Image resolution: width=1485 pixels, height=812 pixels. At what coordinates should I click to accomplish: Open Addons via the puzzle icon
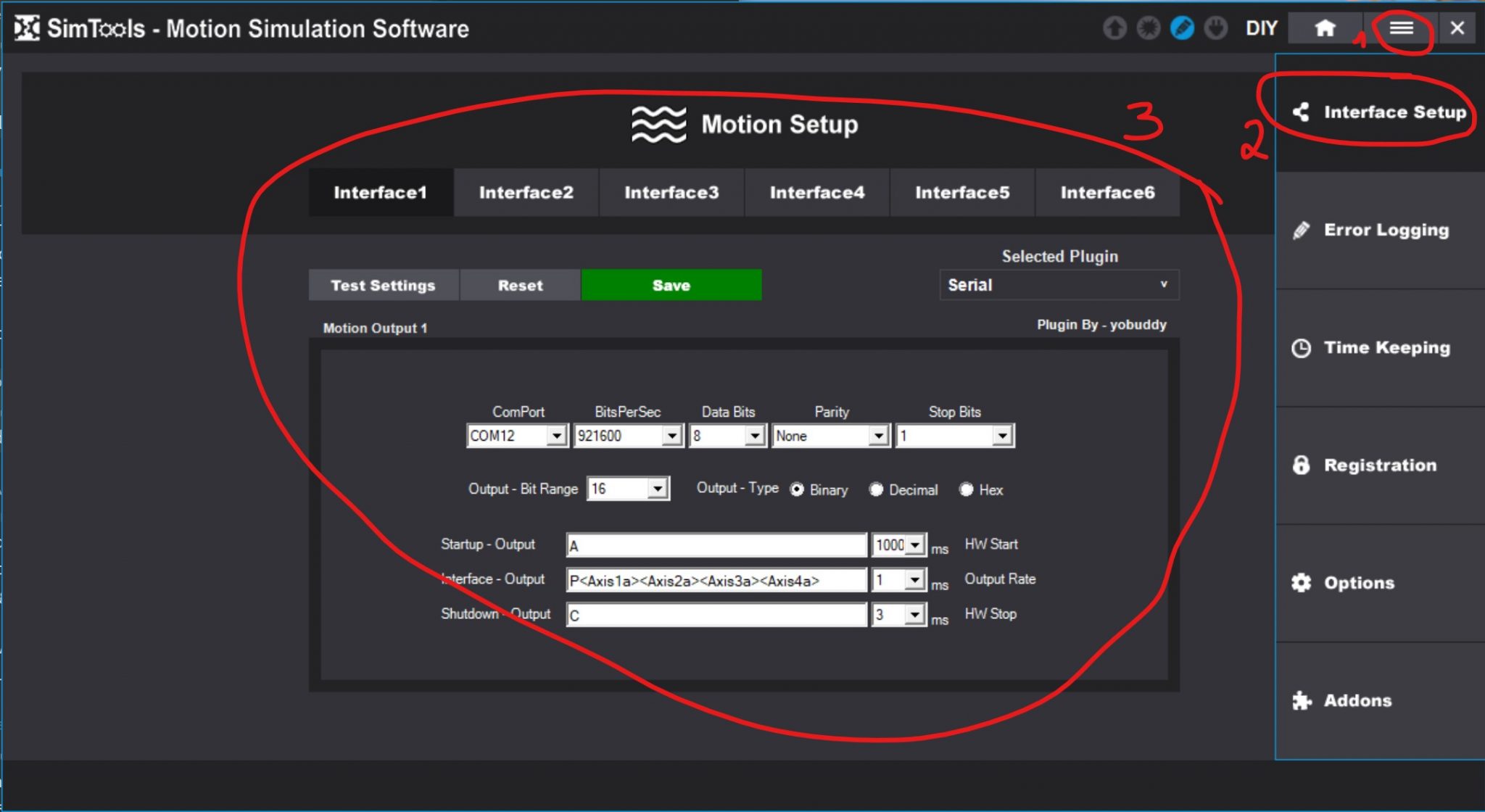point(1302,700)
